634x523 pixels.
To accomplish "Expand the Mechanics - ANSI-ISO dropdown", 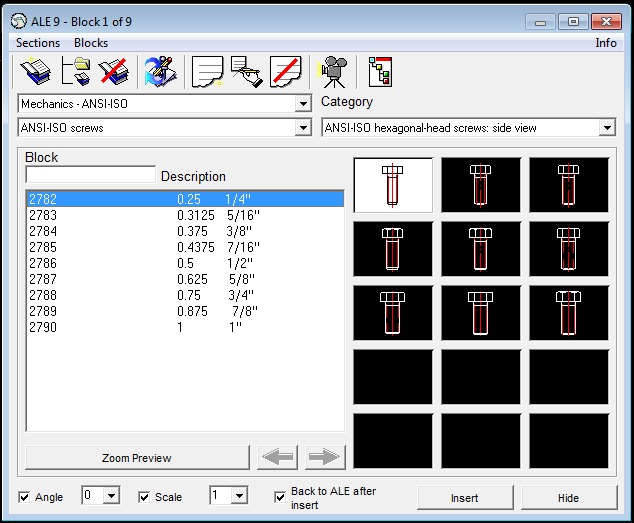I will (x=303, y=104).
